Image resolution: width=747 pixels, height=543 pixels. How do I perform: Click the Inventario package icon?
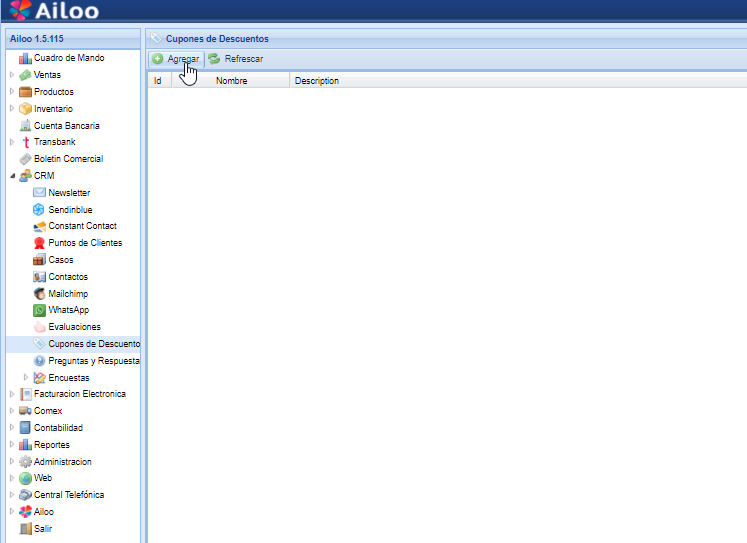point(25,109)
